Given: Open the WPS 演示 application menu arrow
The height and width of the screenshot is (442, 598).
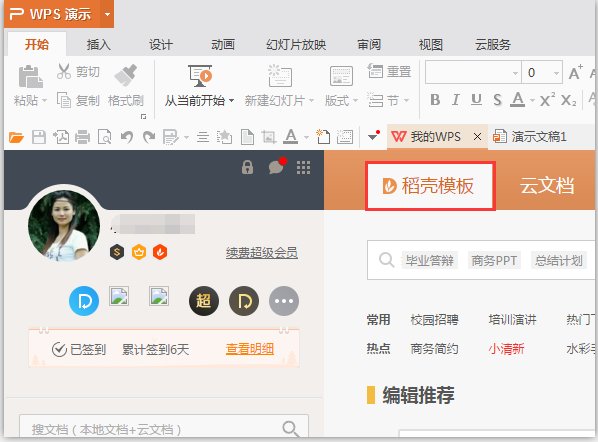Looking at the screenshot, I should (107, 14).
